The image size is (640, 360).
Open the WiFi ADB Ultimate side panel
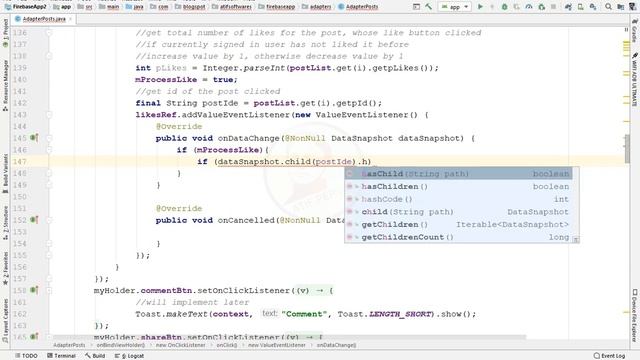pyautogui.click(x=634, y=80)
